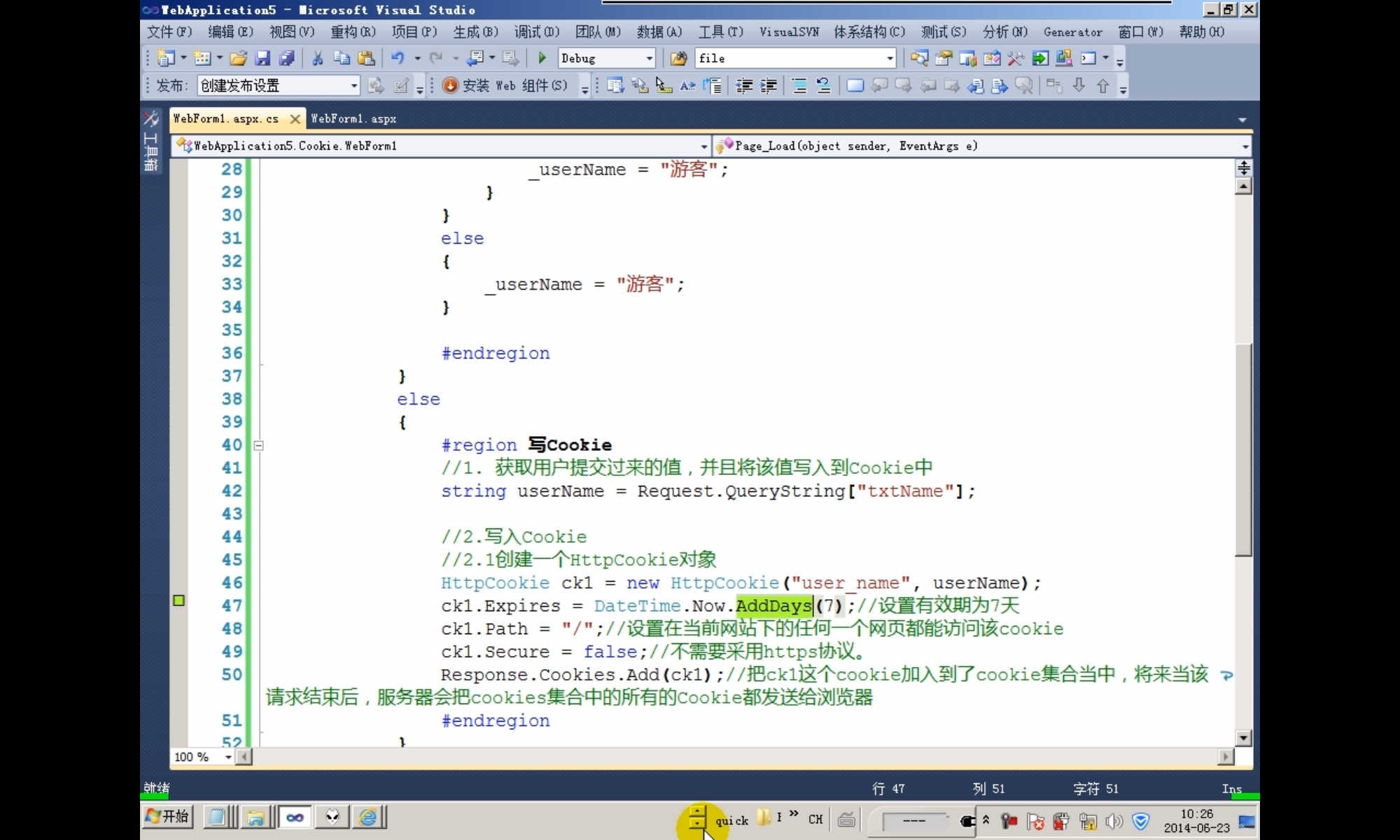Expand the WebApplication5.Cookie.WebForm1 class dropdown
Screen dimensions: 1400x840
click(x=704, y=146)
